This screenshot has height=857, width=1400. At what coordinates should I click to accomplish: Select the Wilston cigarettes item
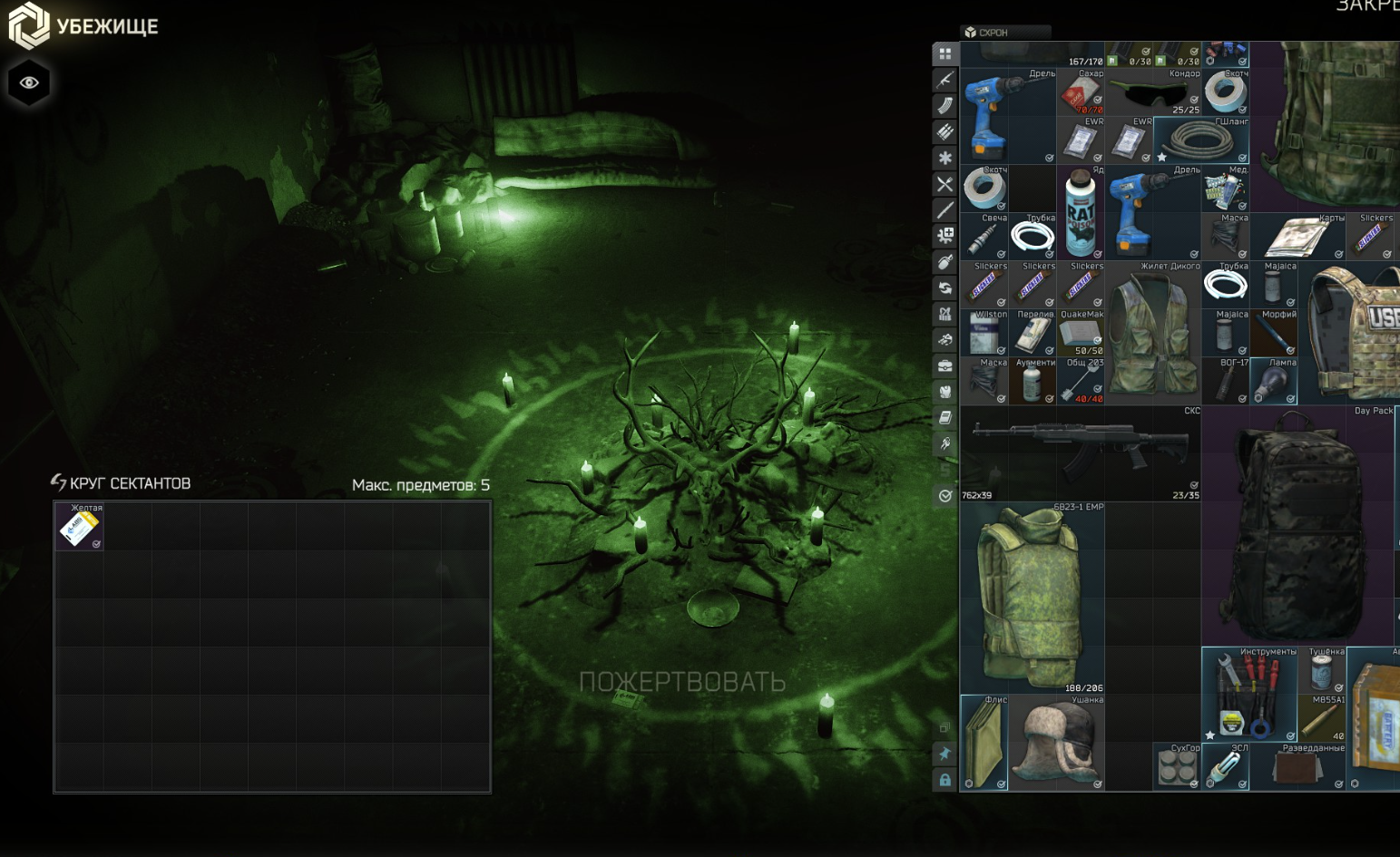coord(984,332)
